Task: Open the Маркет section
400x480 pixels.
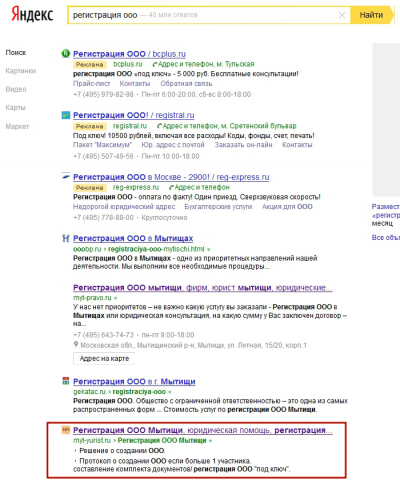Action: 17,126
